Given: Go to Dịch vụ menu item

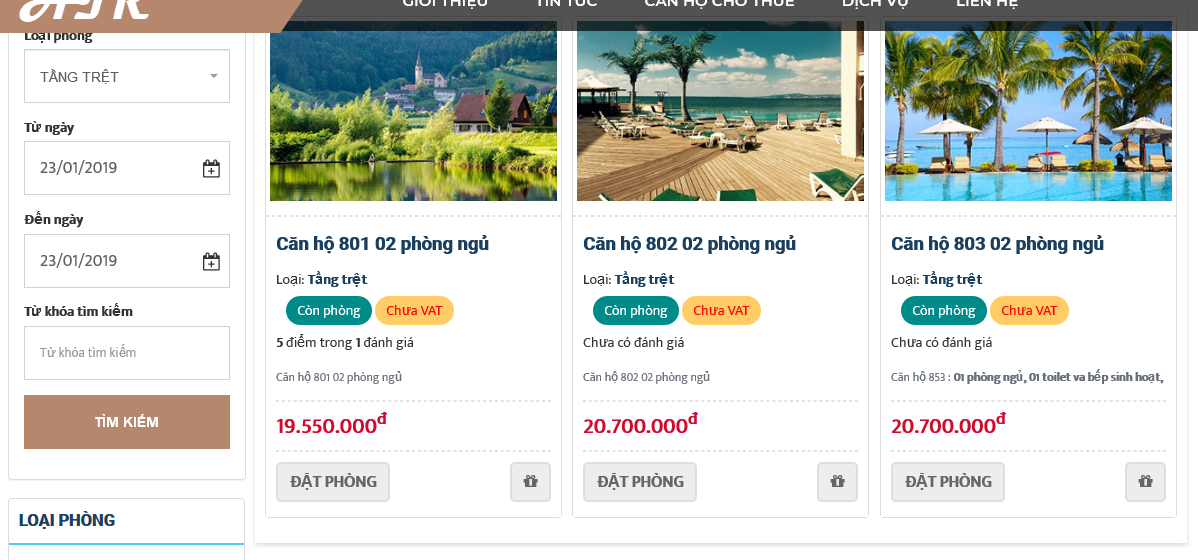Looking at the screenshot, I should (874, 4).
